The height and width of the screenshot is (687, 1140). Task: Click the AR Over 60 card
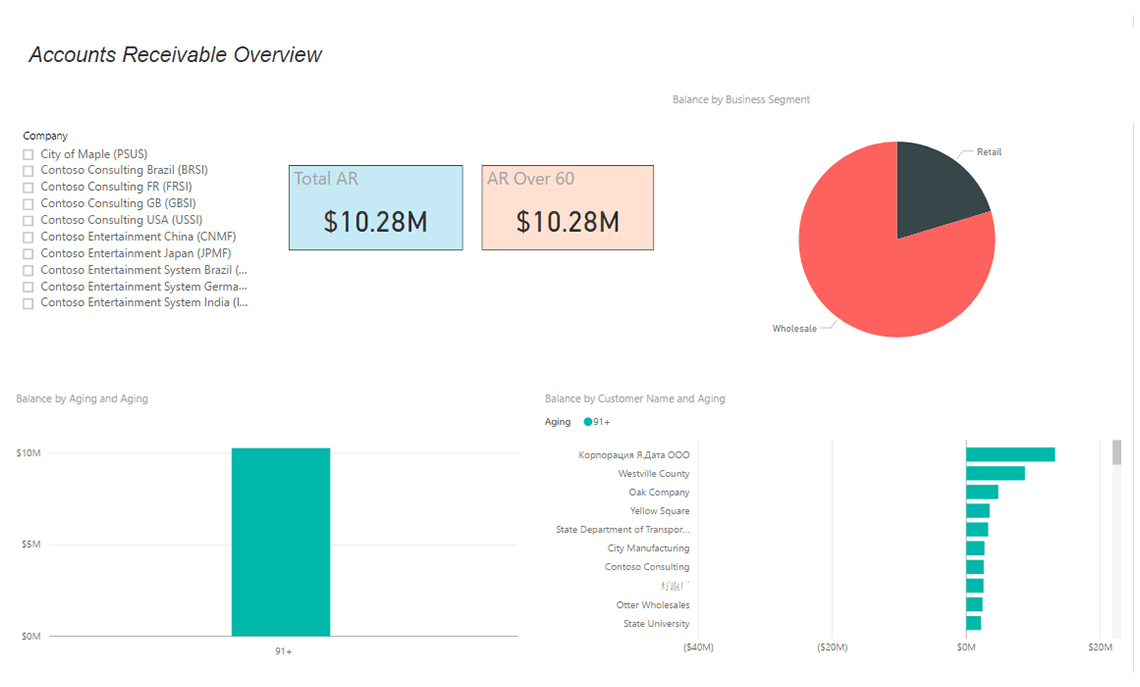click(x=568, y=208)
